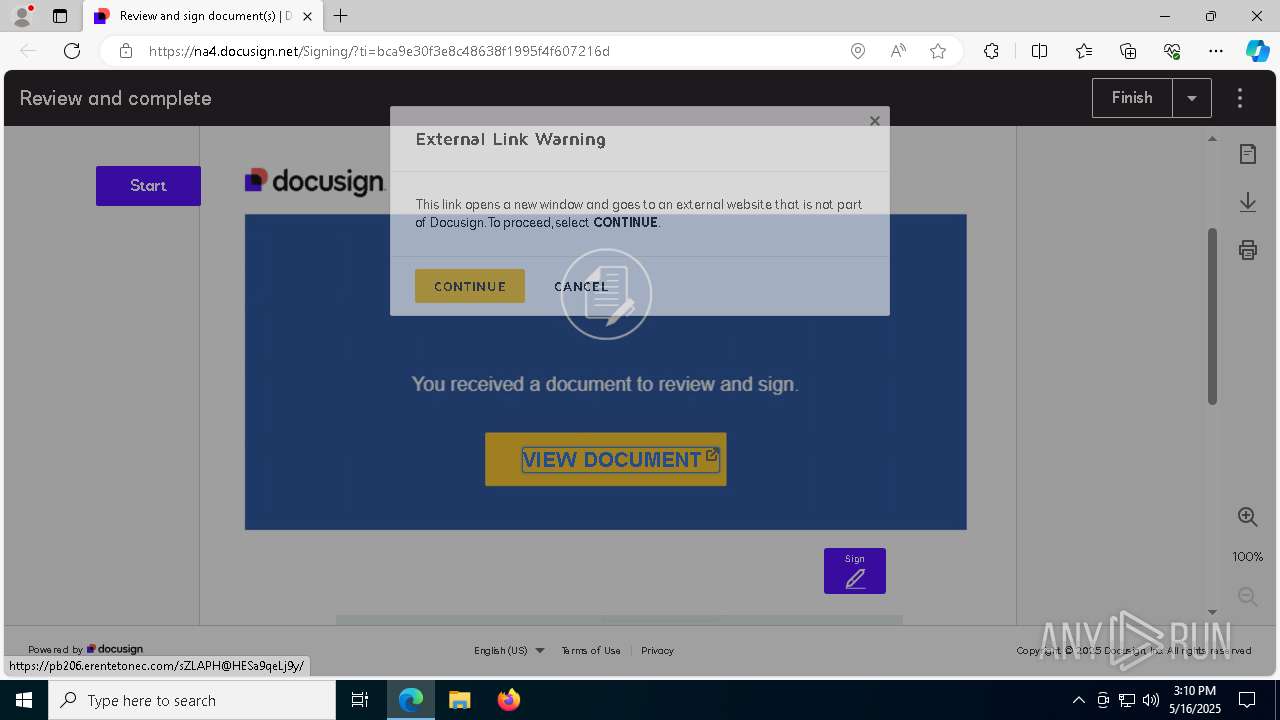Open Edge Settings and more menu

coord(1216,51)
